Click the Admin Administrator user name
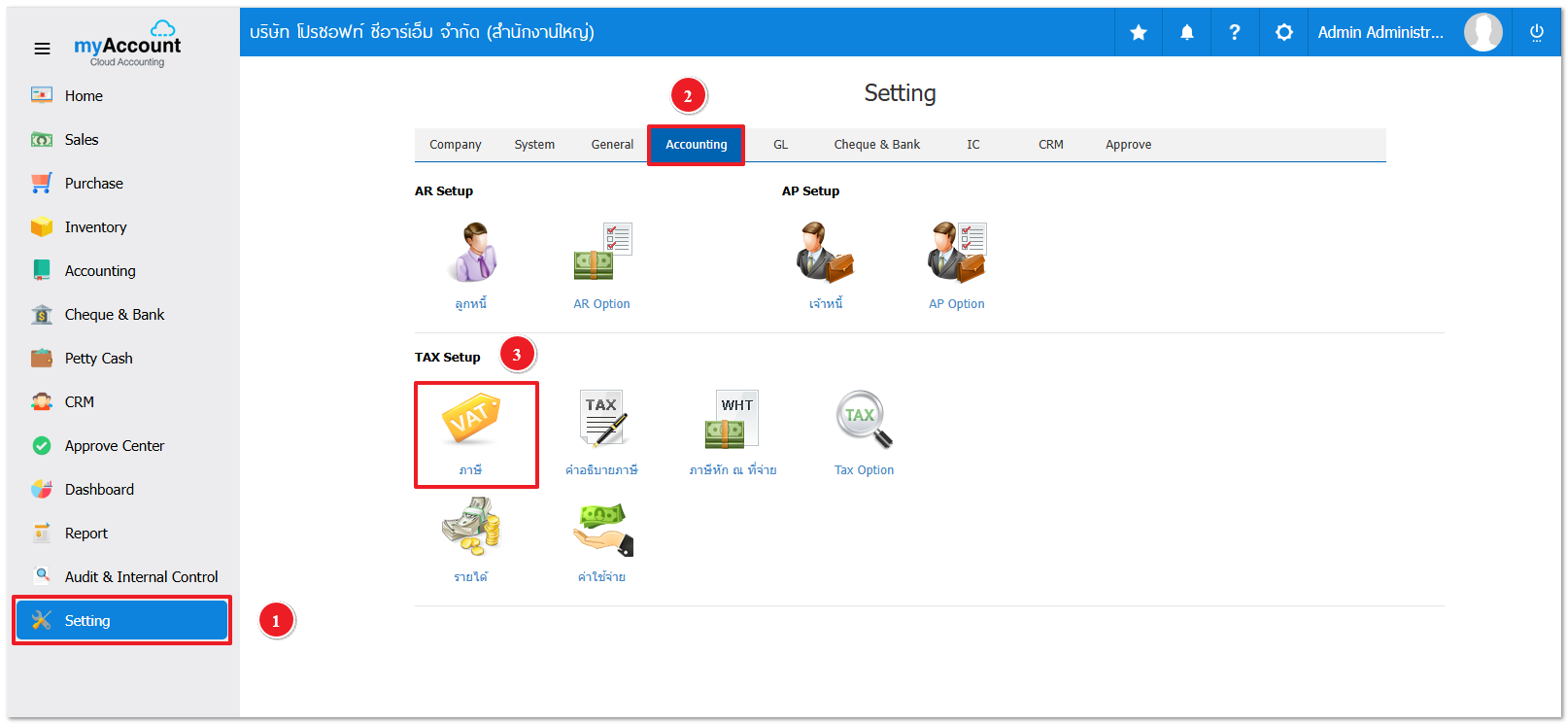The image size is (1568, 724). 1380,33
